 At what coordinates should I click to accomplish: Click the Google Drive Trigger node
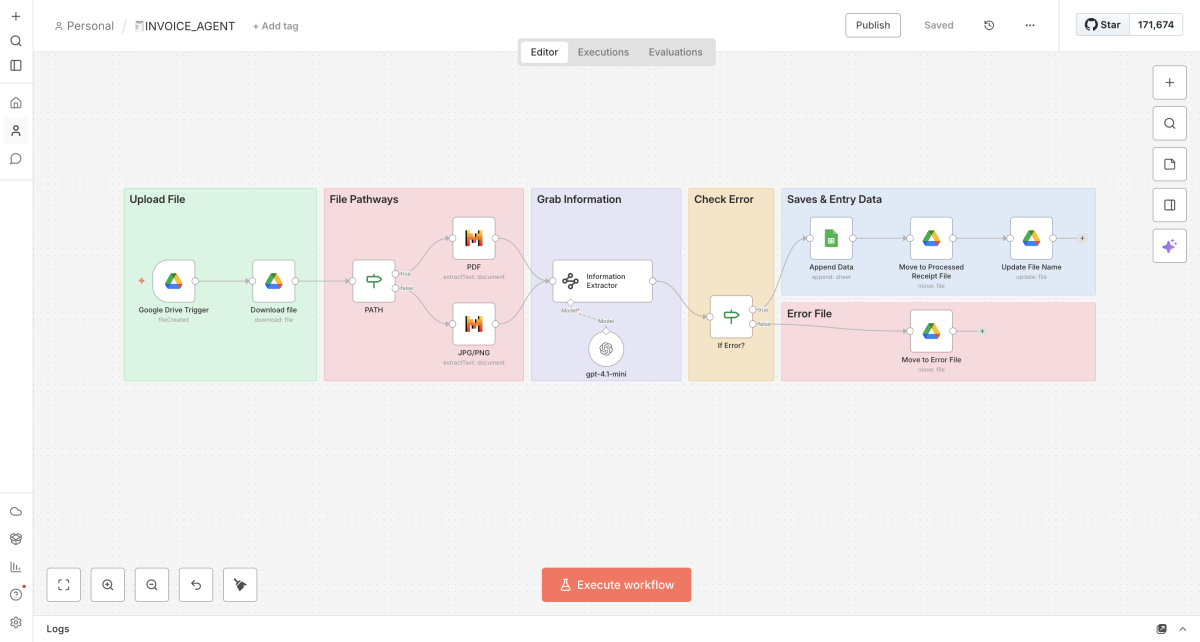coord(173,281)
